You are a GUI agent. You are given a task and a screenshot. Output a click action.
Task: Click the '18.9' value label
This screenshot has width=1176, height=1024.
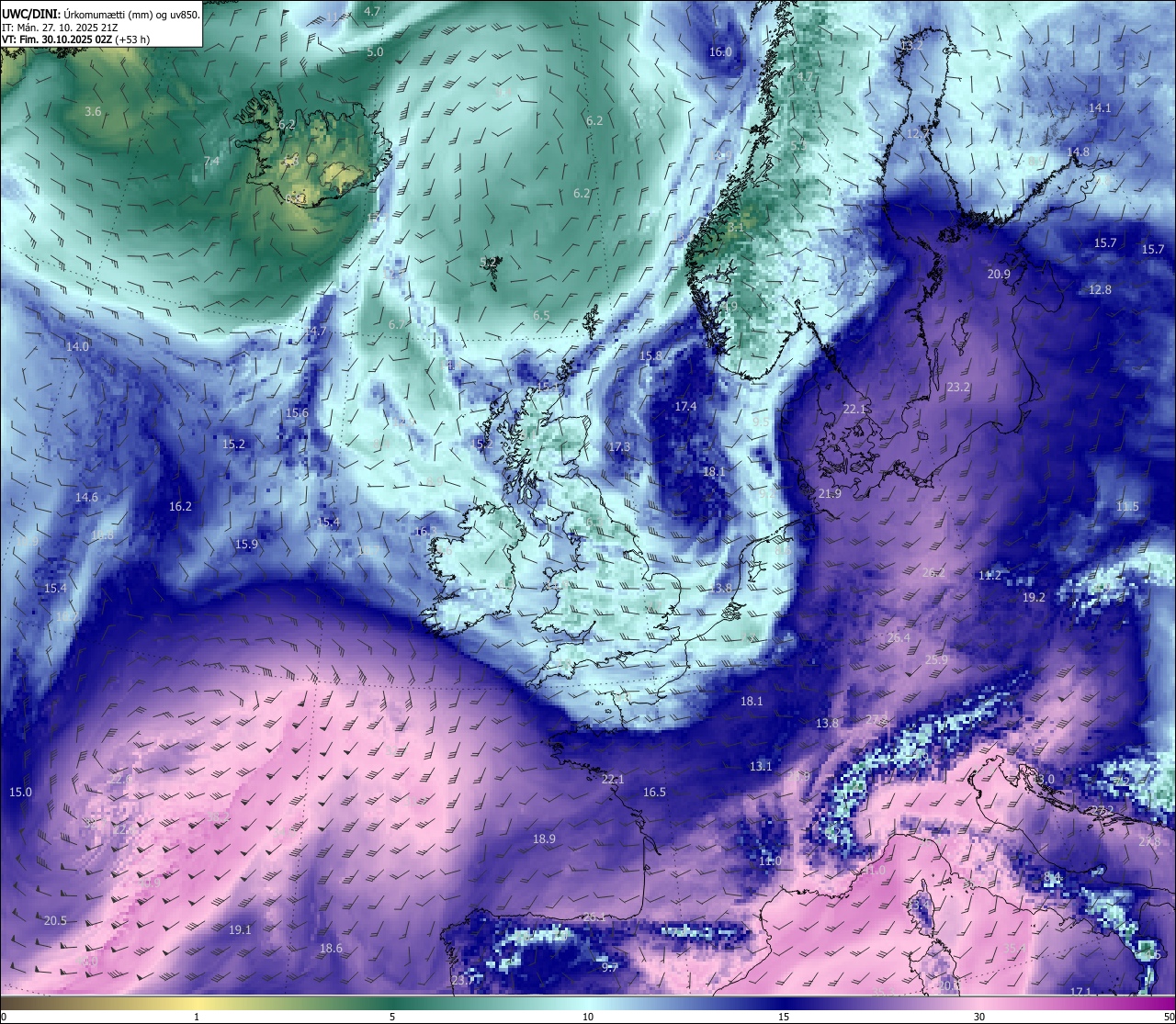click(x=544, y=838)
